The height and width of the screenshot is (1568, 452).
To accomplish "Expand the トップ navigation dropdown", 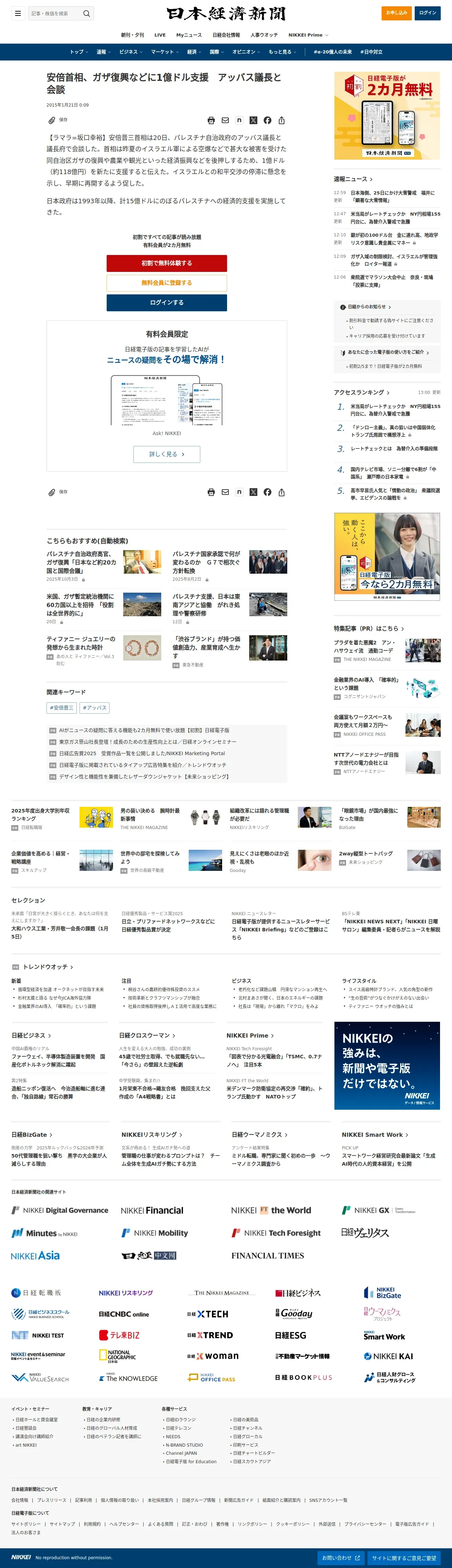I will 79,52.
